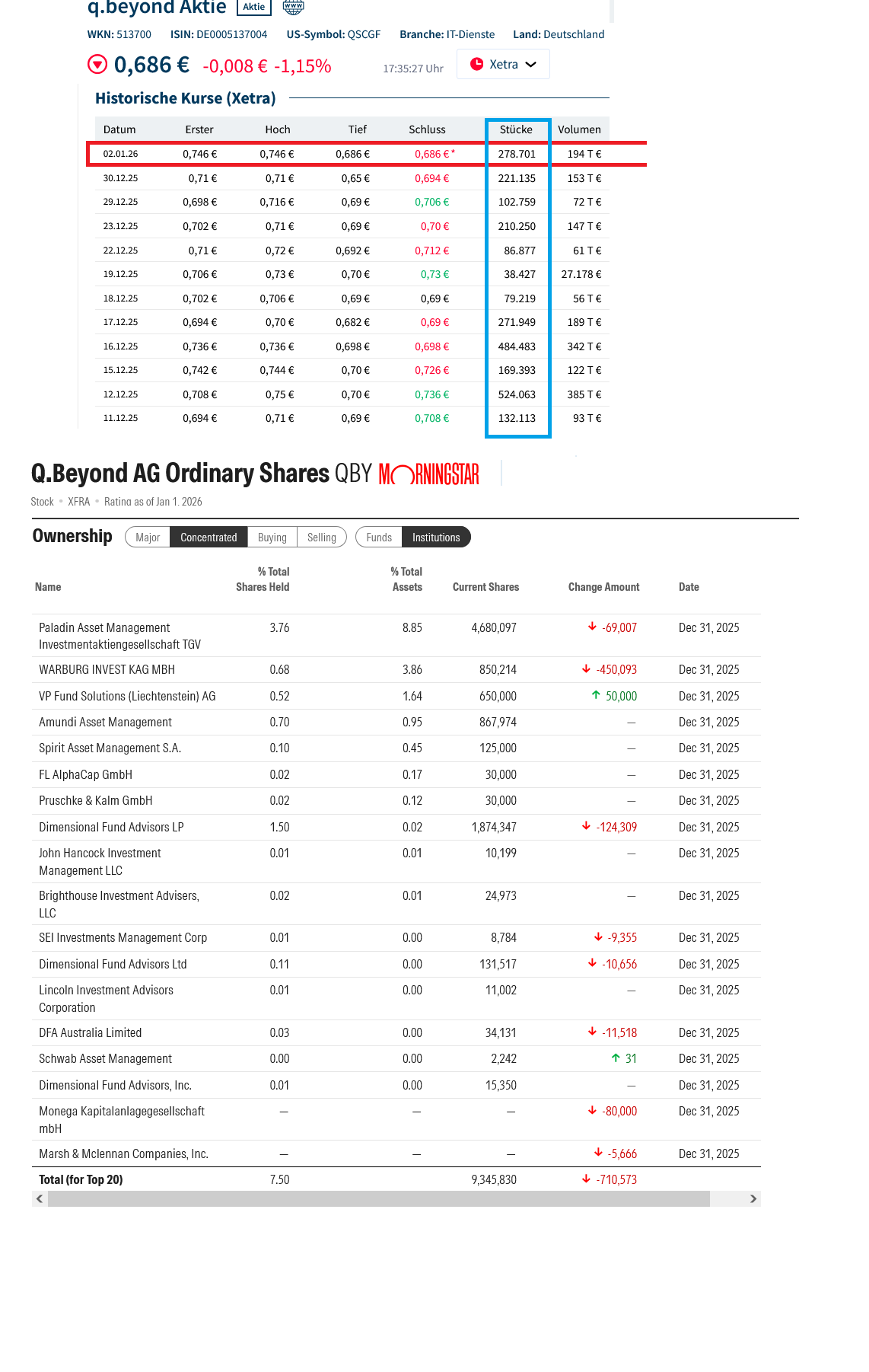Click the 11.12.25 date cell
The height and width of the screenshot is (1372, 869).
[120, 418]
